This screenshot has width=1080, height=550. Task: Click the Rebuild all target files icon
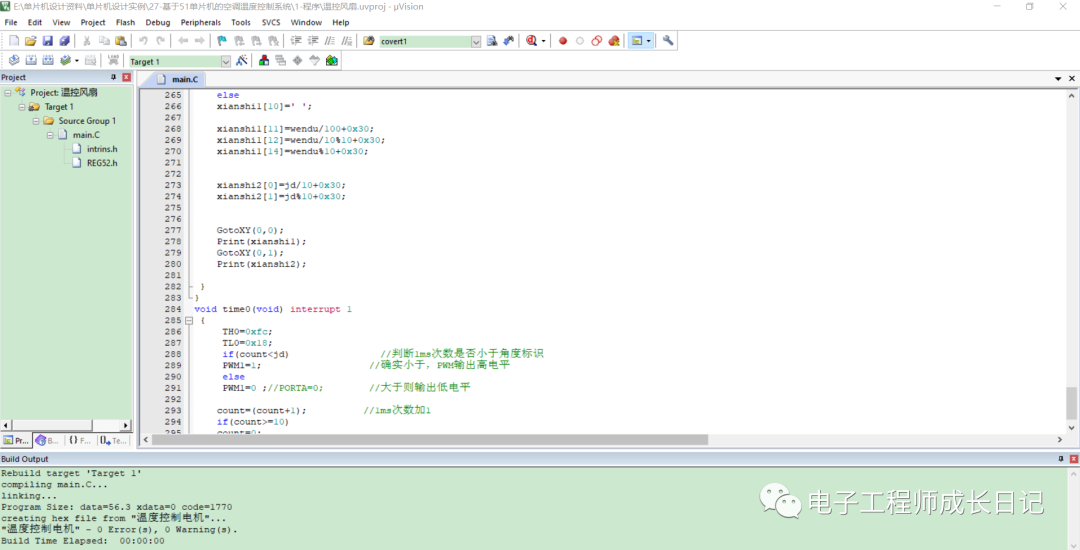pyautogui.click(x=47, y=61)
